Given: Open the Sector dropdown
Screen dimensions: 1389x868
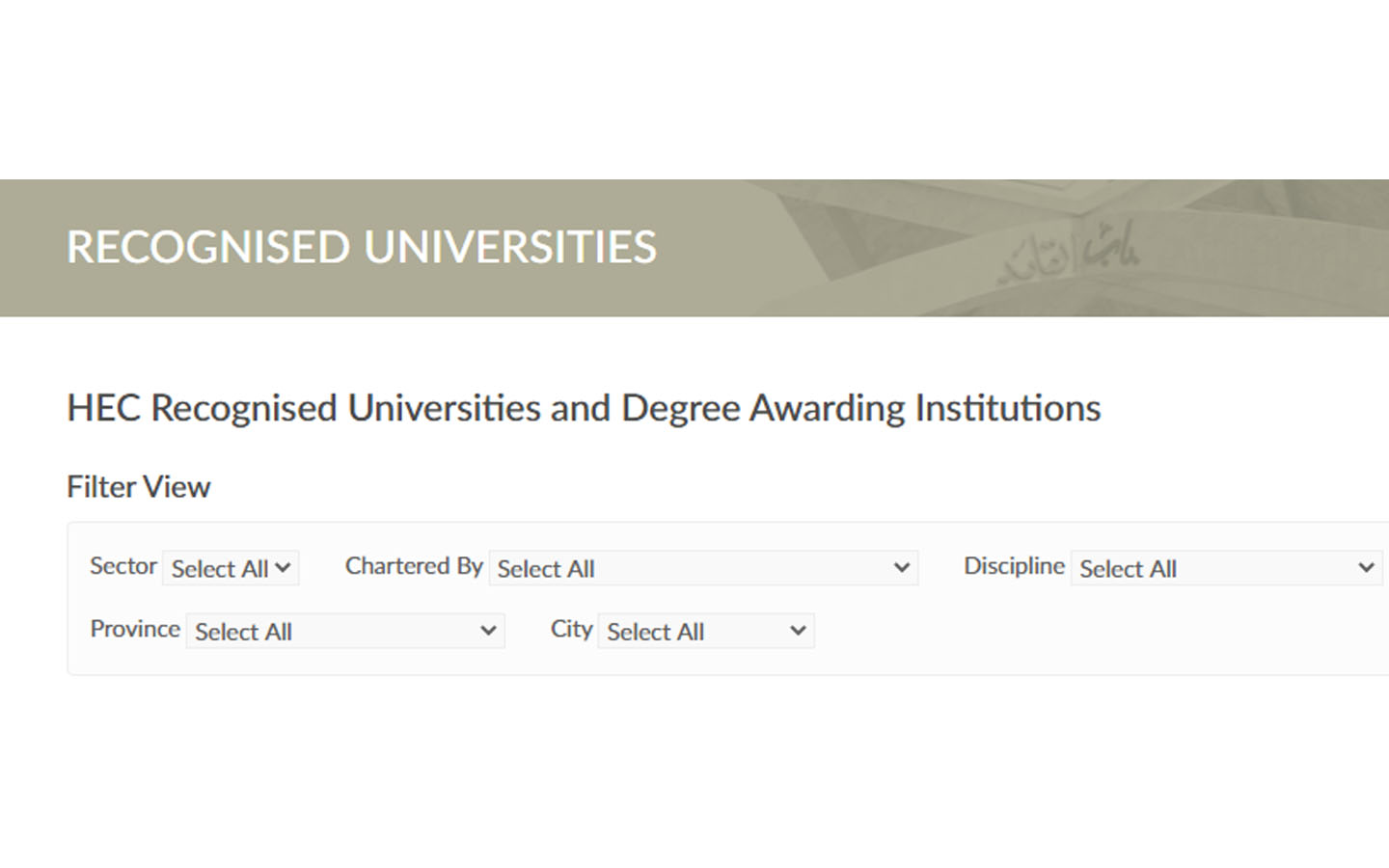Looking at the screenshot, I should [x=230, y=568].
